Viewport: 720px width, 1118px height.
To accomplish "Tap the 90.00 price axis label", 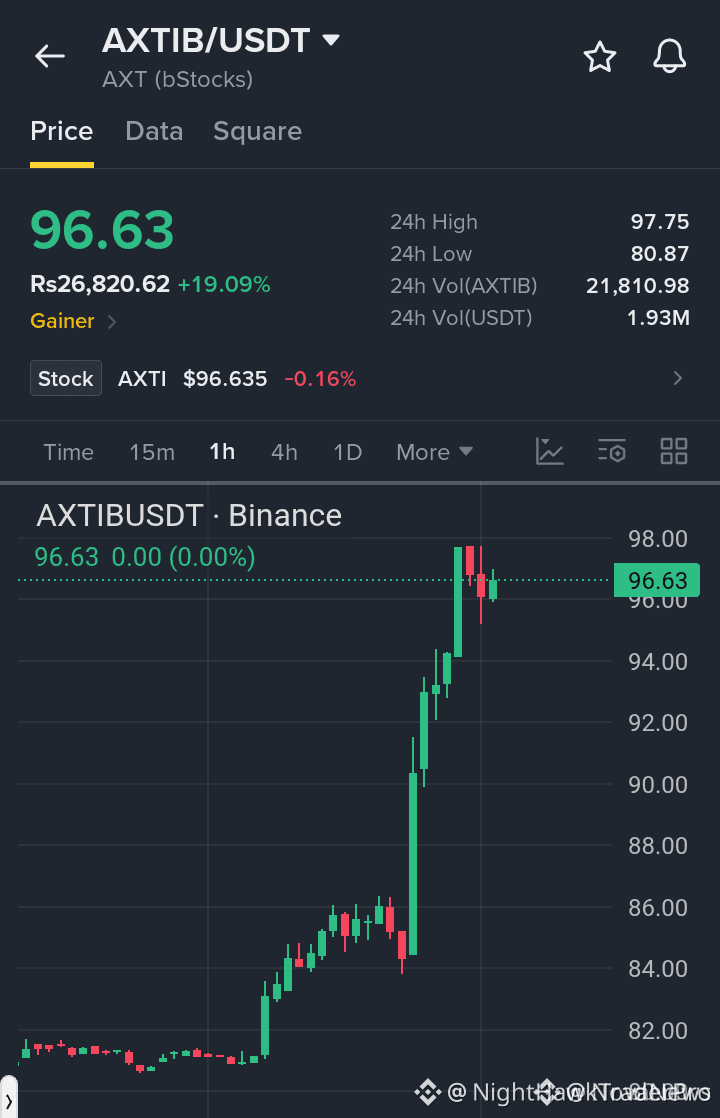I will 657,784.
